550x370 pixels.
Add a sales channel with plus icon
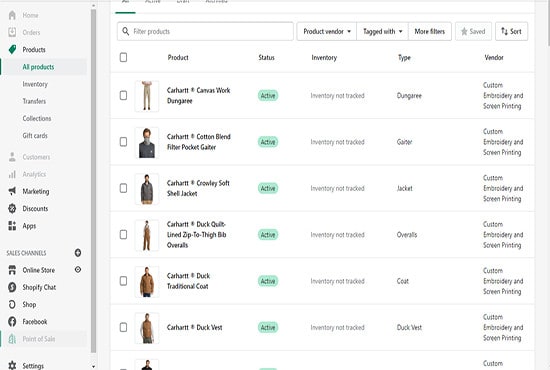[78, 253]
